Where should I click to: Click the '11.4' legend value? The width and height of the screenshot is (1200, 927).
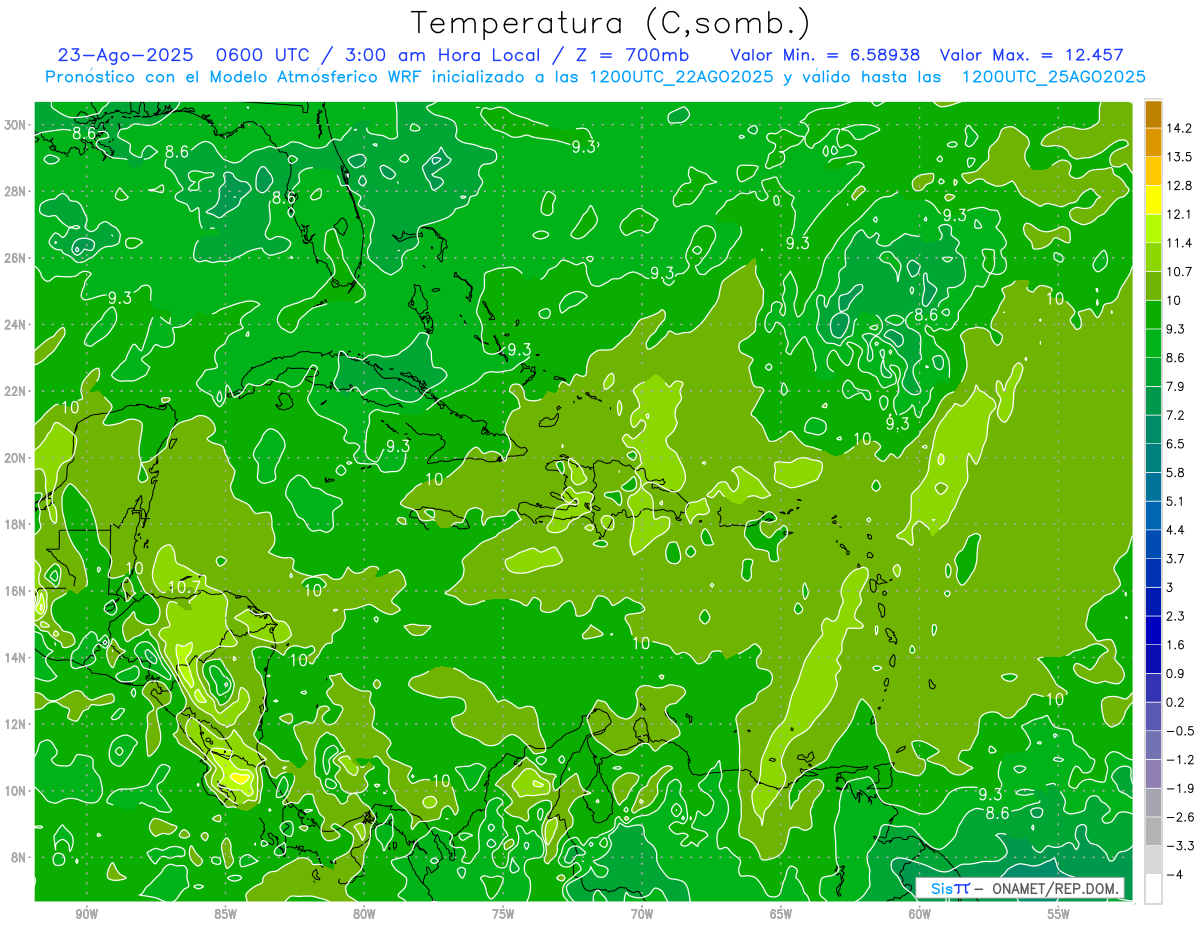1179,243
